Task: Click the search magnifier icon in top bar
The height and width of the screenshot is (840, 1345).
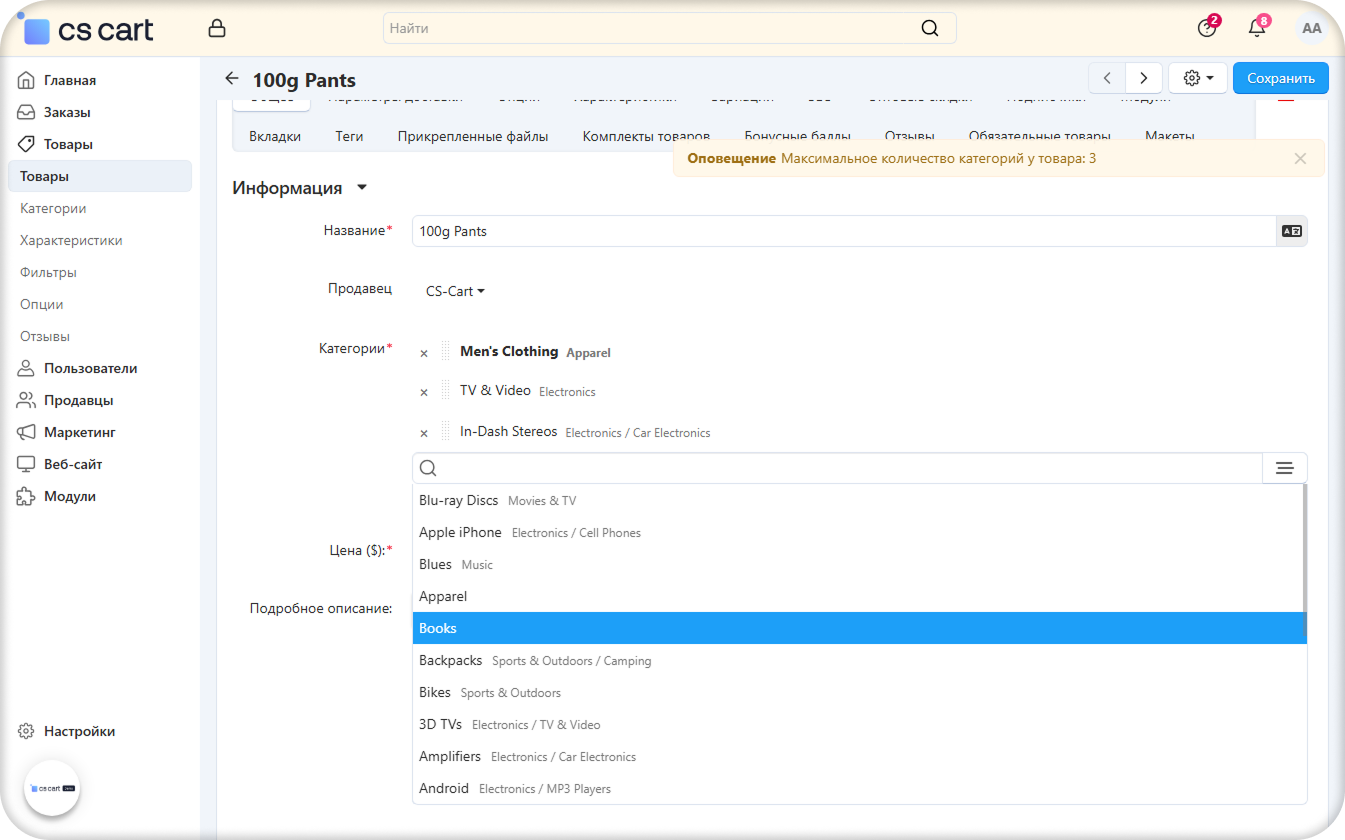Action: pyautogui.click(x=929, y=29)
